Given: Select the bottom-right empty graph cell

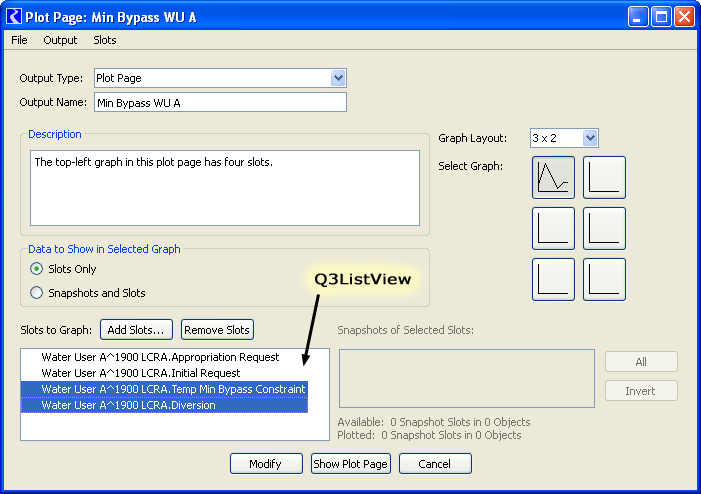Looking at the screenshot, I should click(x=604, y=279).
